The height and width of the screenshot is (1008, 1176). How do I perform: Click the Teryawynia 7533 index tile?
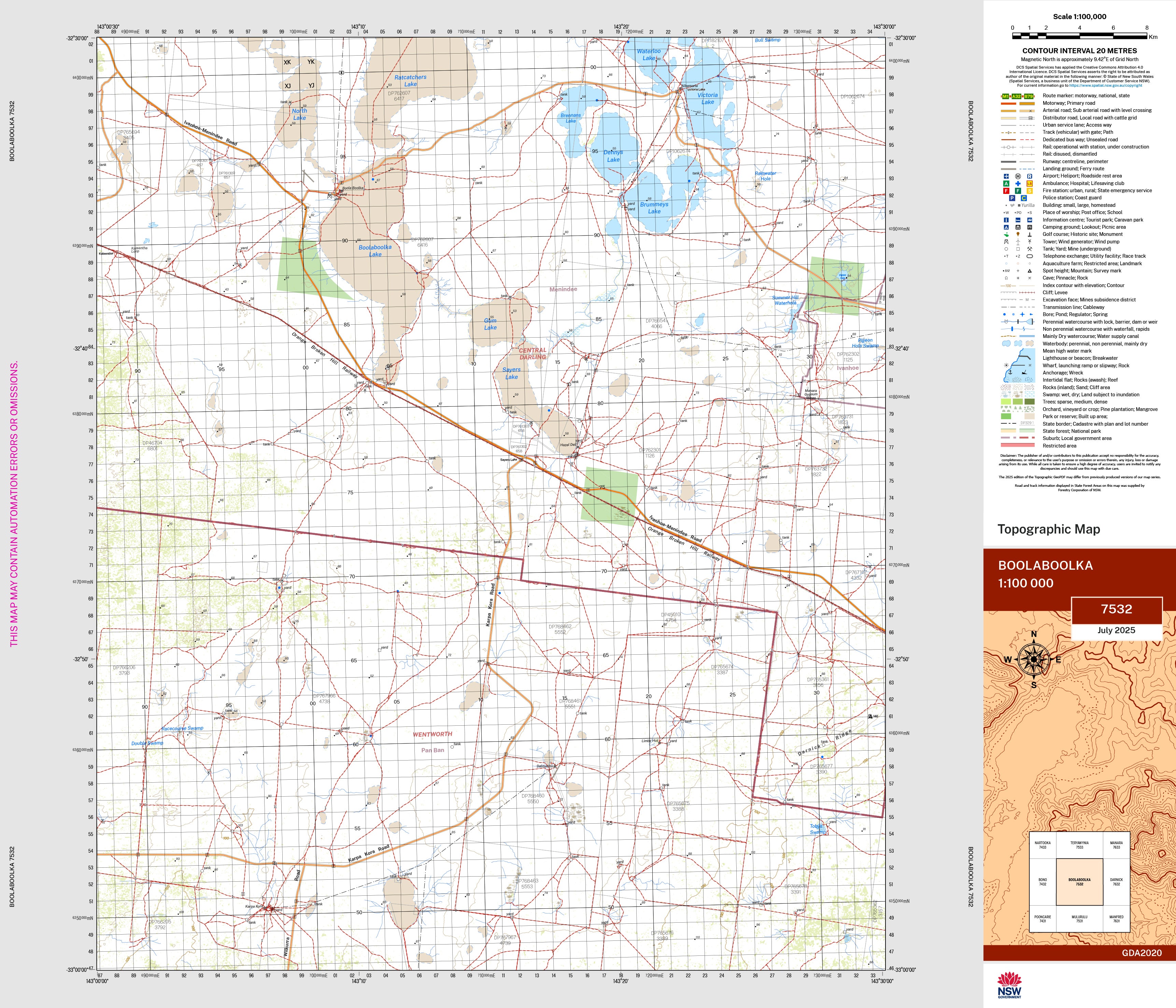(1079, 845)
